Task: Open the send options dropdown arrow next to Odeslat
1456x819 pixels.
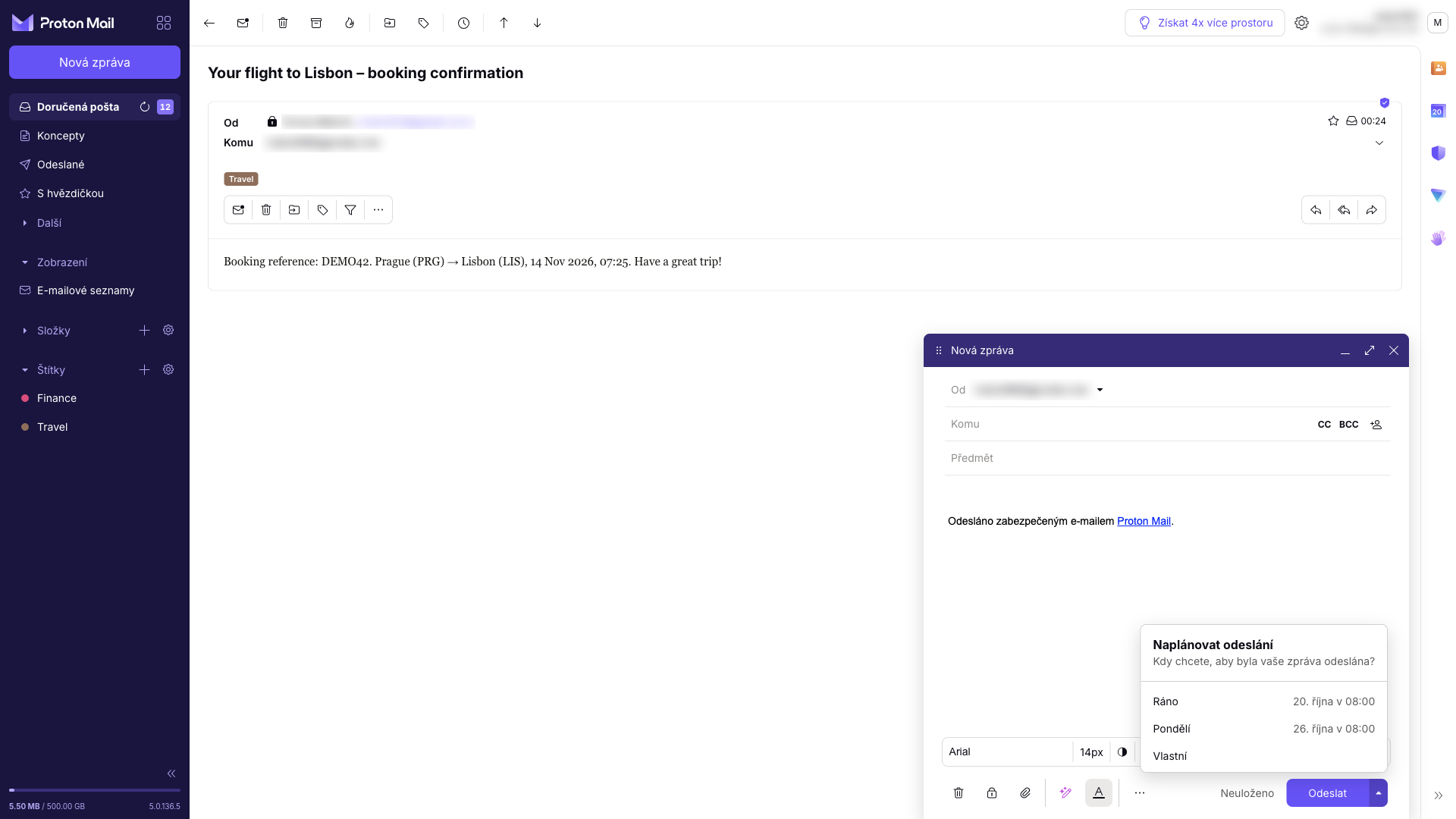Action: 1379,793
